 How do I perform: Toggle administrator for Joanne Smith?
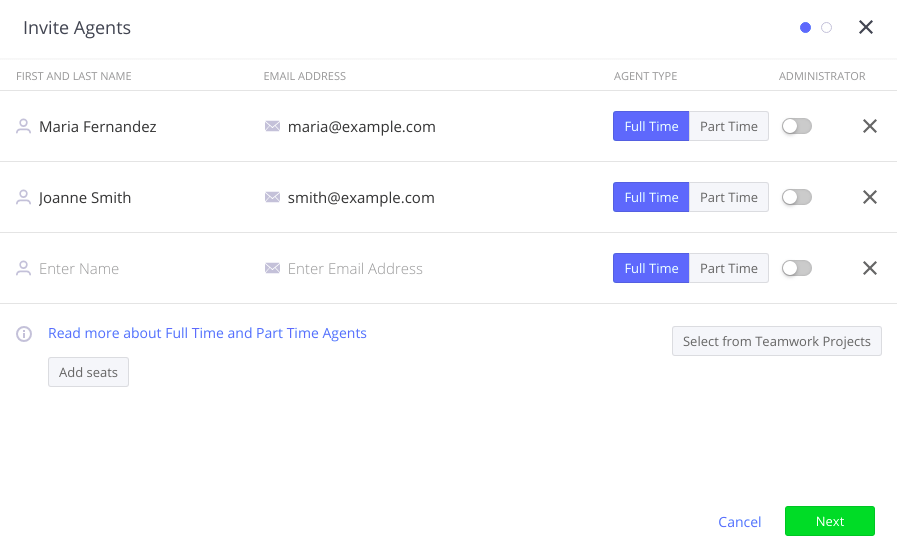(797, 197)
